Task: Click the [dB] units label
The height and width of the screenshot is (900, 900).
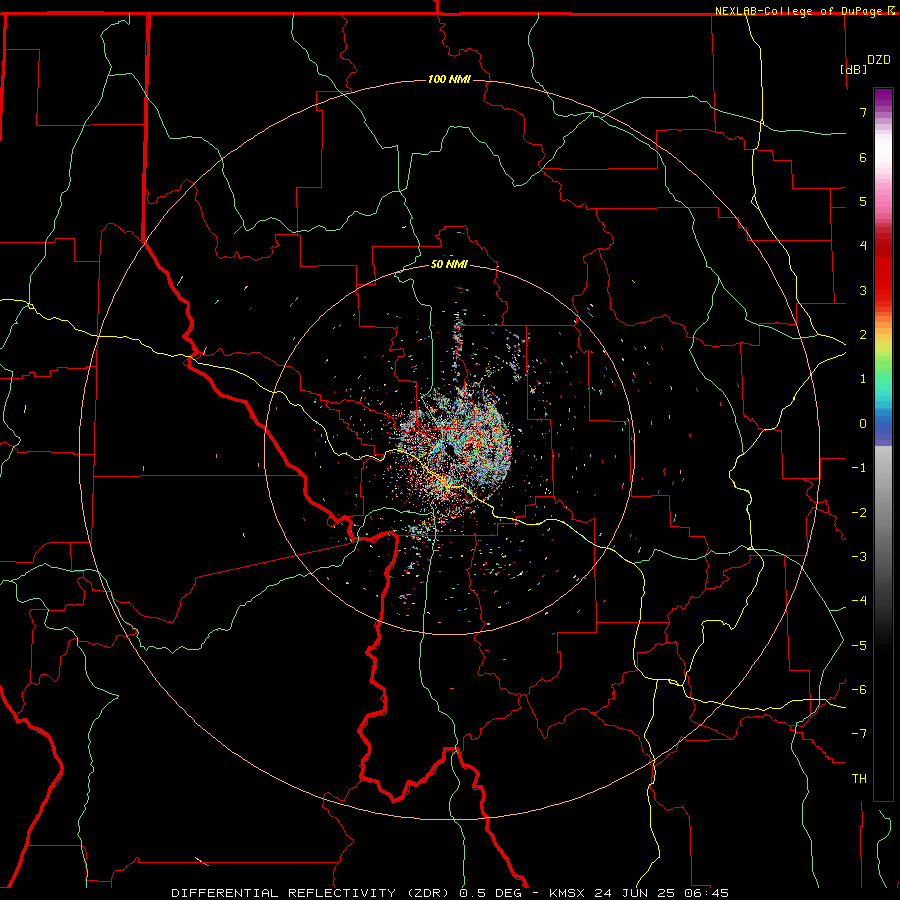Action: [854, 69]
